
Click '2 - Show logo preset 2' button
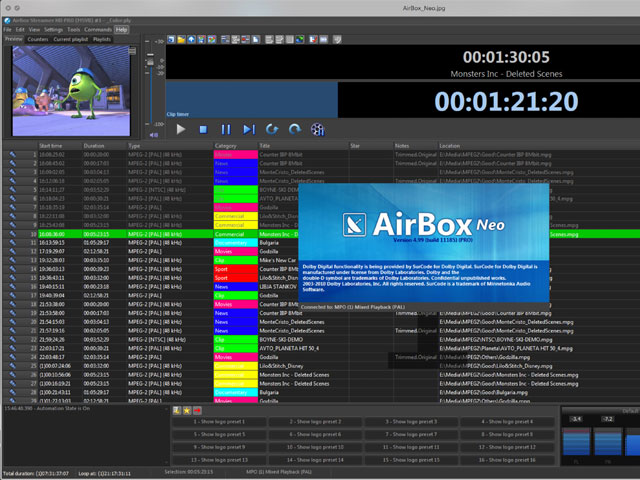[x=315, y=422]
